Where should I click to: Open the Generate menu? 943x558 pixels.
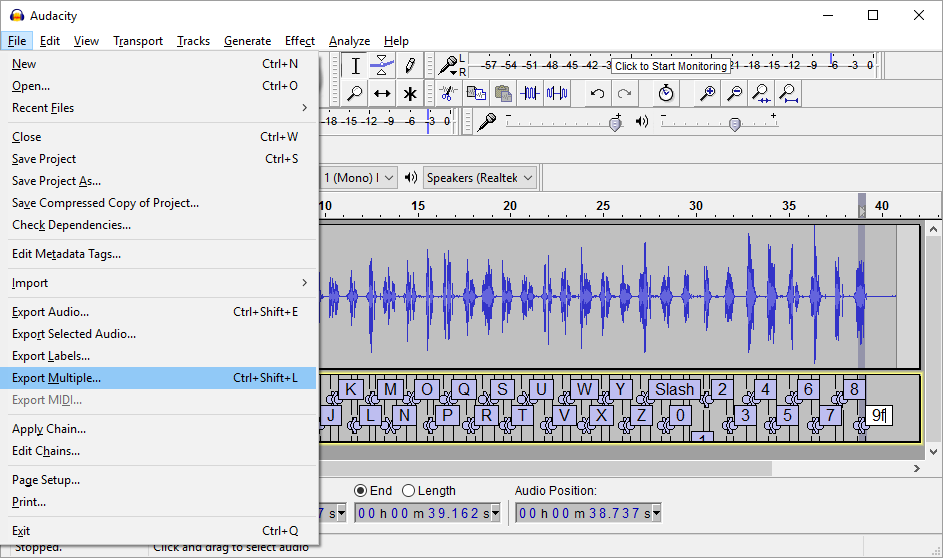tap(247, 41)
